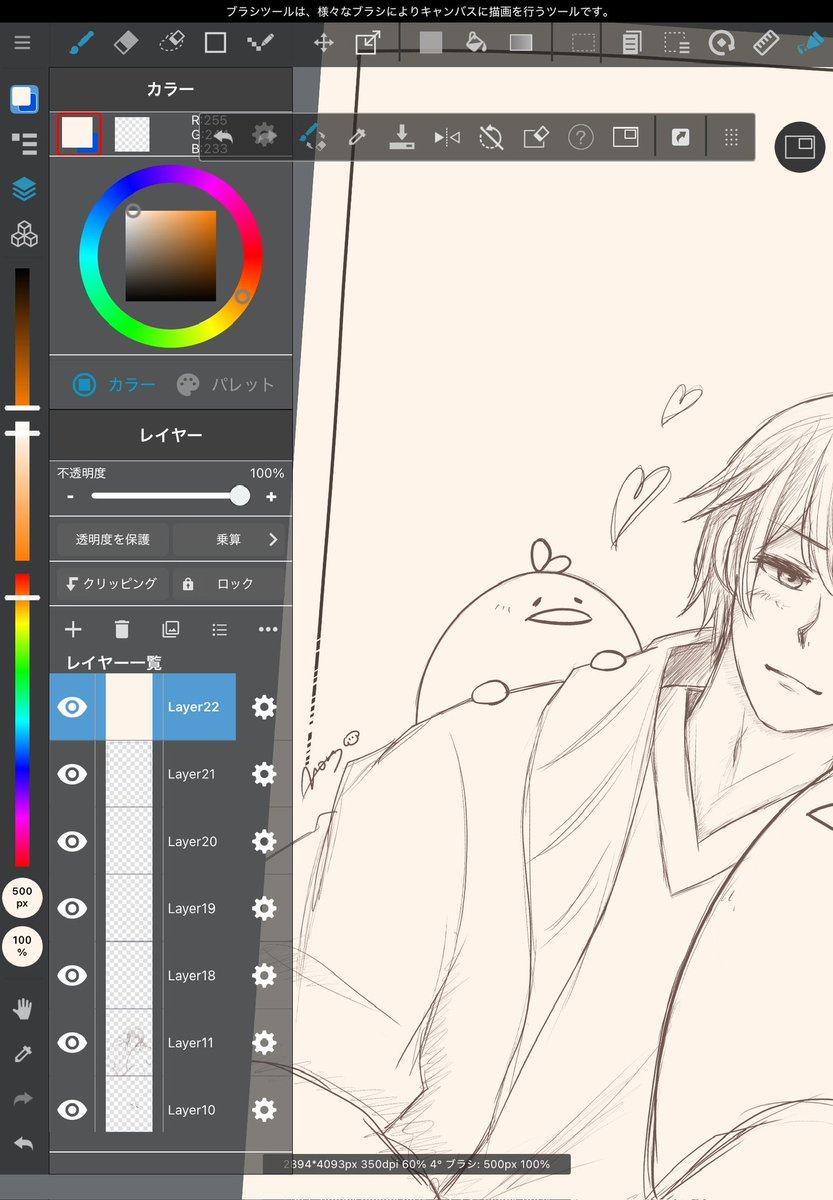Open the hamburger main menu

pyautogui.click(x=22, y=43)
